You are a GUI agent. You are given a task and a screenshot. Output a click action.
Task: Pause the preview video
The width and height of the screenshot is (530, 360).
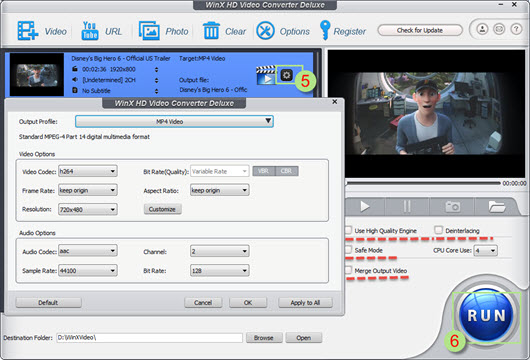pyautogui.click(x=407, y=206)
